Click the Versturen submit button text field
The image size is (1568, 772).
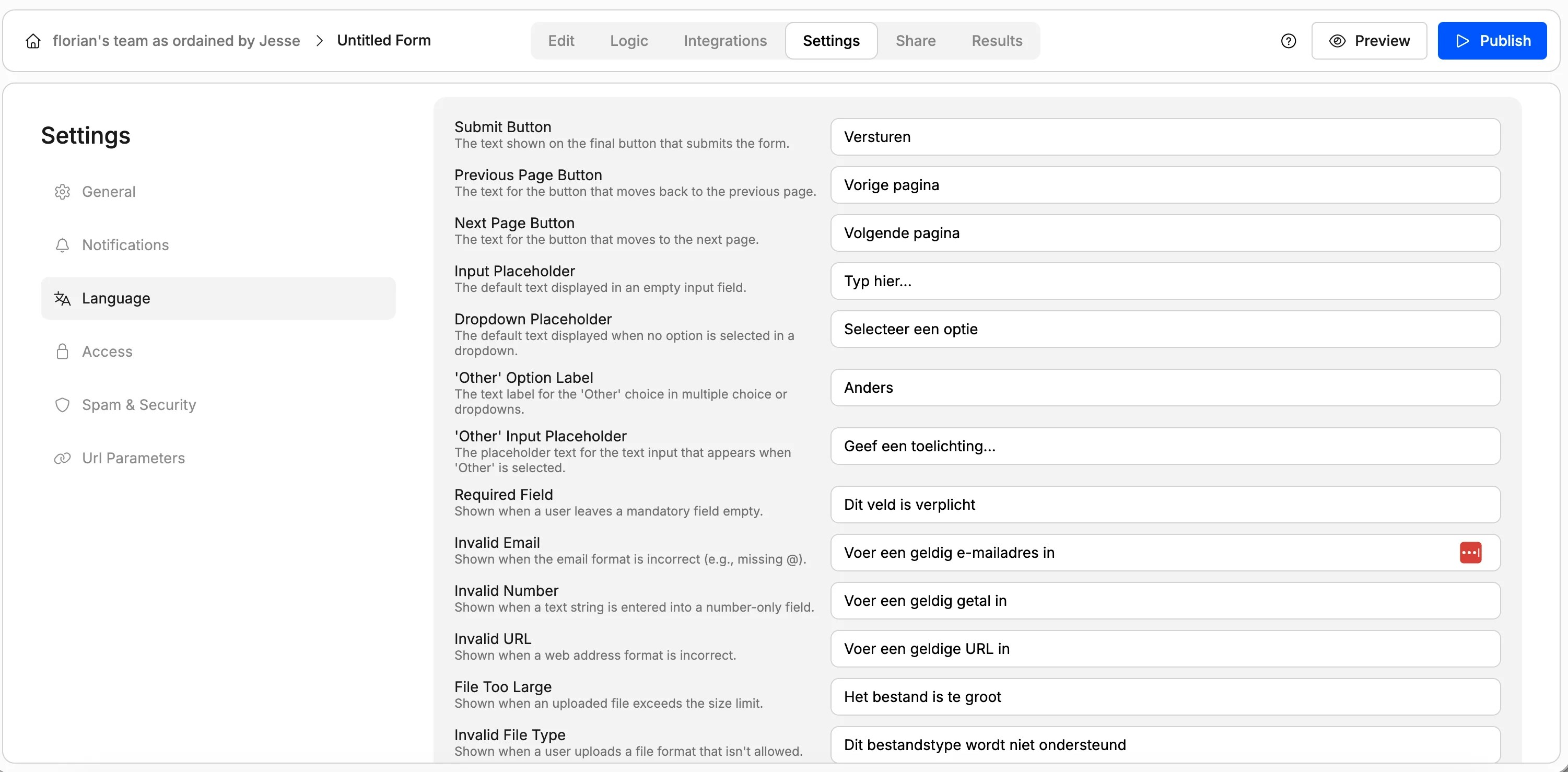1164,136
